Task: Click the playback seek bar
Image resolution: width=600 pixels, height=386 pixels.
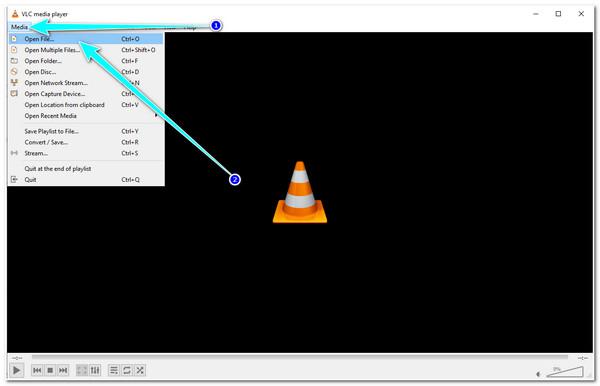Action: [300, 357]
